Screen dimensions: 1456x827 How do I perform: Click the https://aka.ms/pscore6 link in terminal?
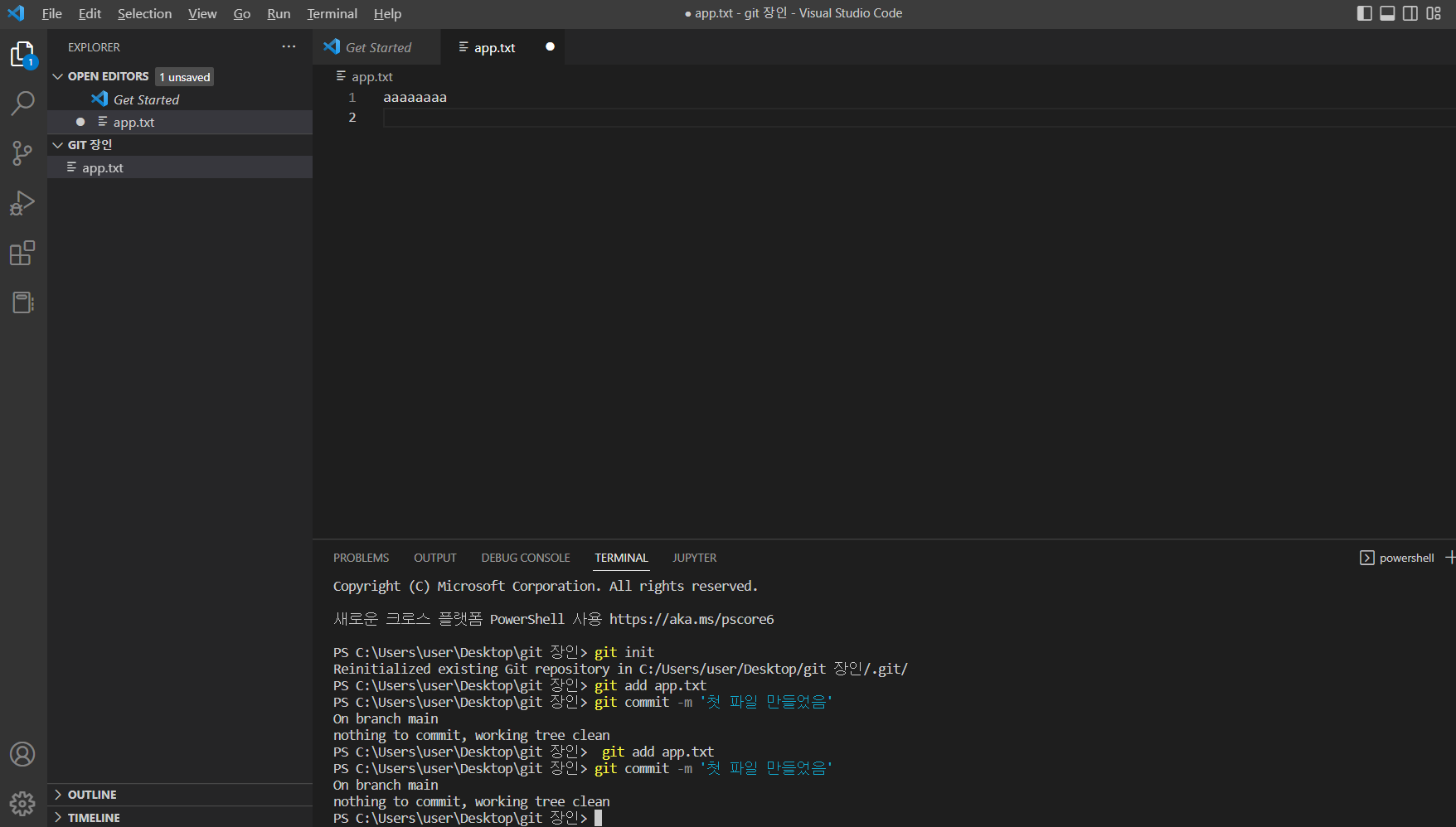click(692, 619)
